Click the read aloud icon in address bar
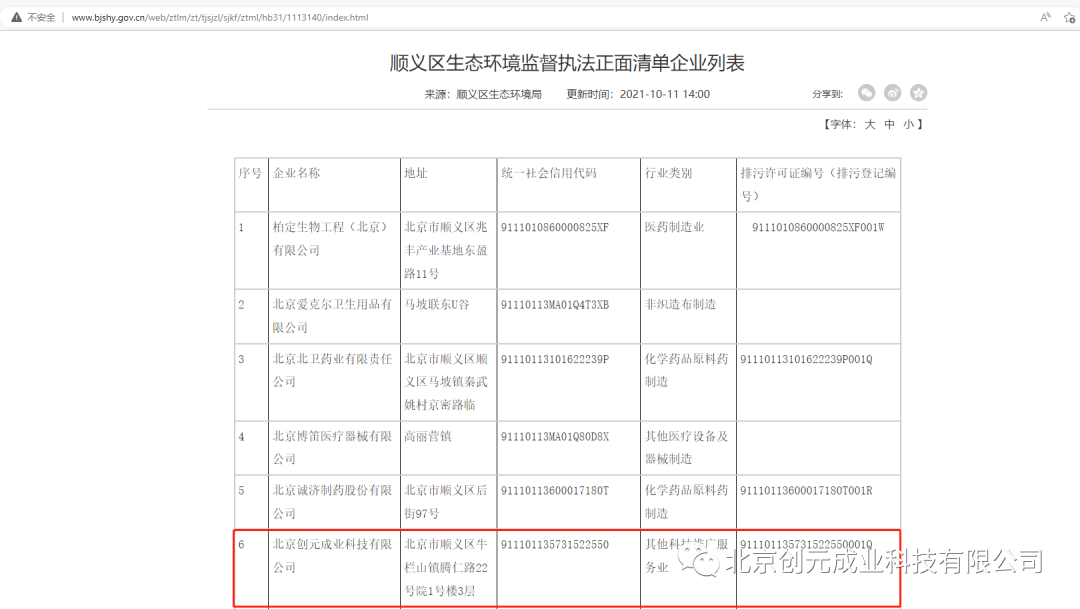 click(x=1045, y=17)
